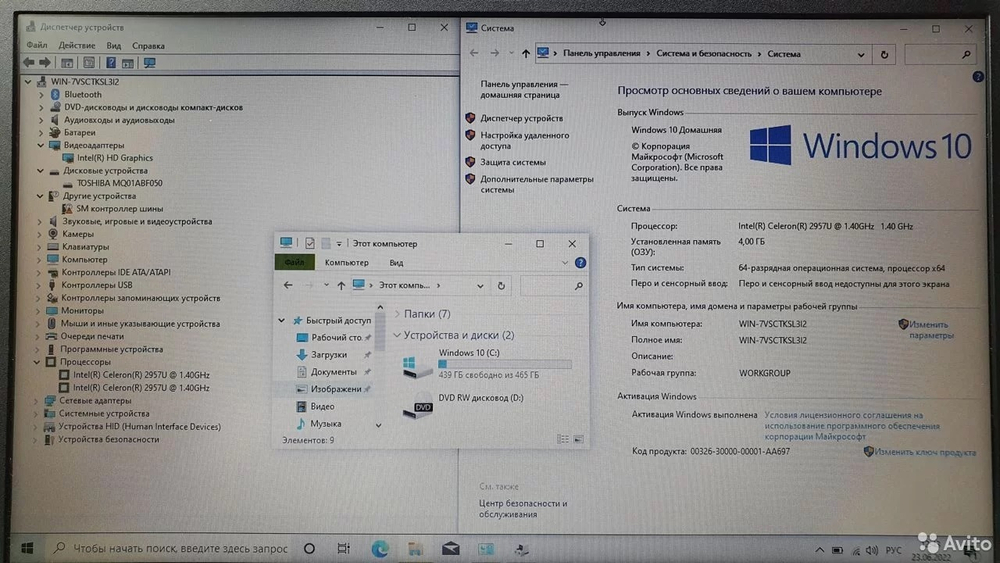Select the Desktop quick access item
Image resolution: width=1000 pixels, height=563 pixels.
pos(334,337)
